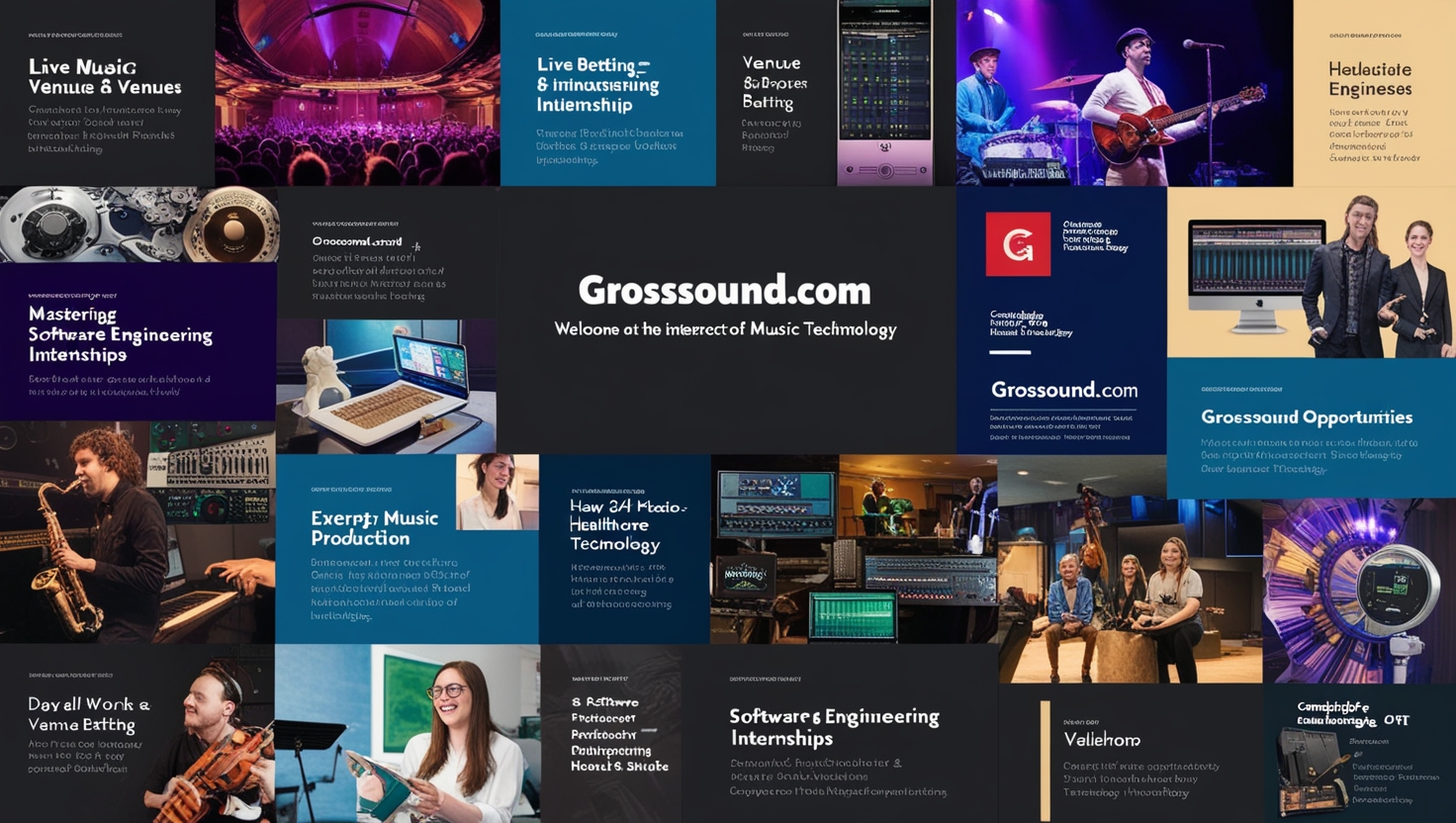This screenshot has width=1456, height=823.
Task: Click the gears and speaker image
Action: click(138, 225)
